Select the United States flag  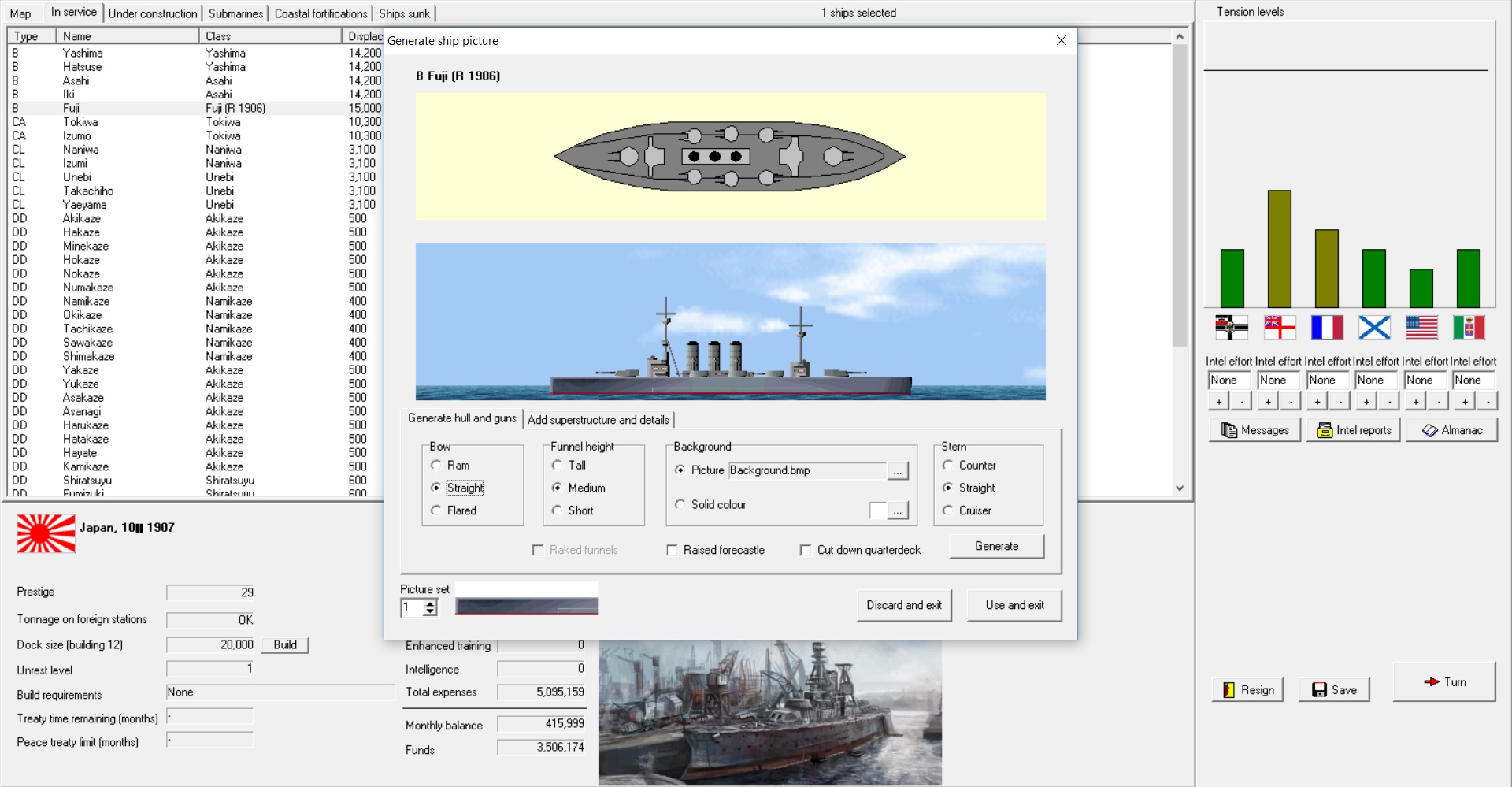click(1421, 327)
